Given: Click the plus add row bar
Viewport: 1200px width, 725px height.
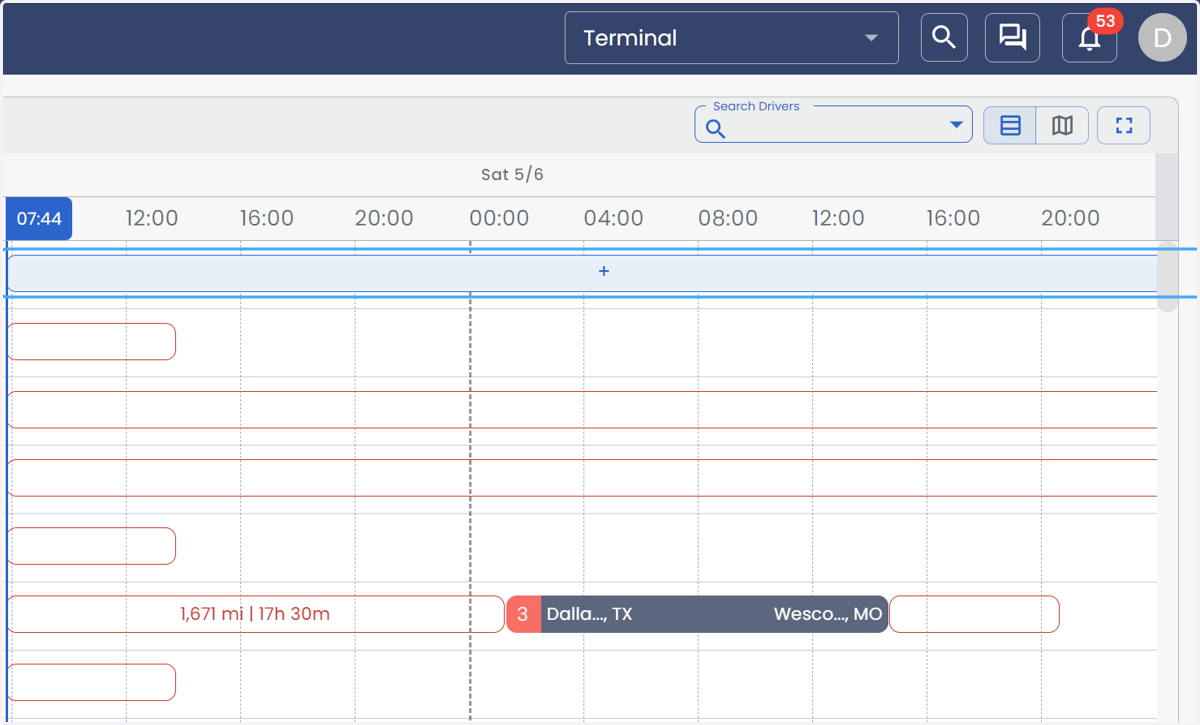Looking at the screenshot, I should coord(582,272).
